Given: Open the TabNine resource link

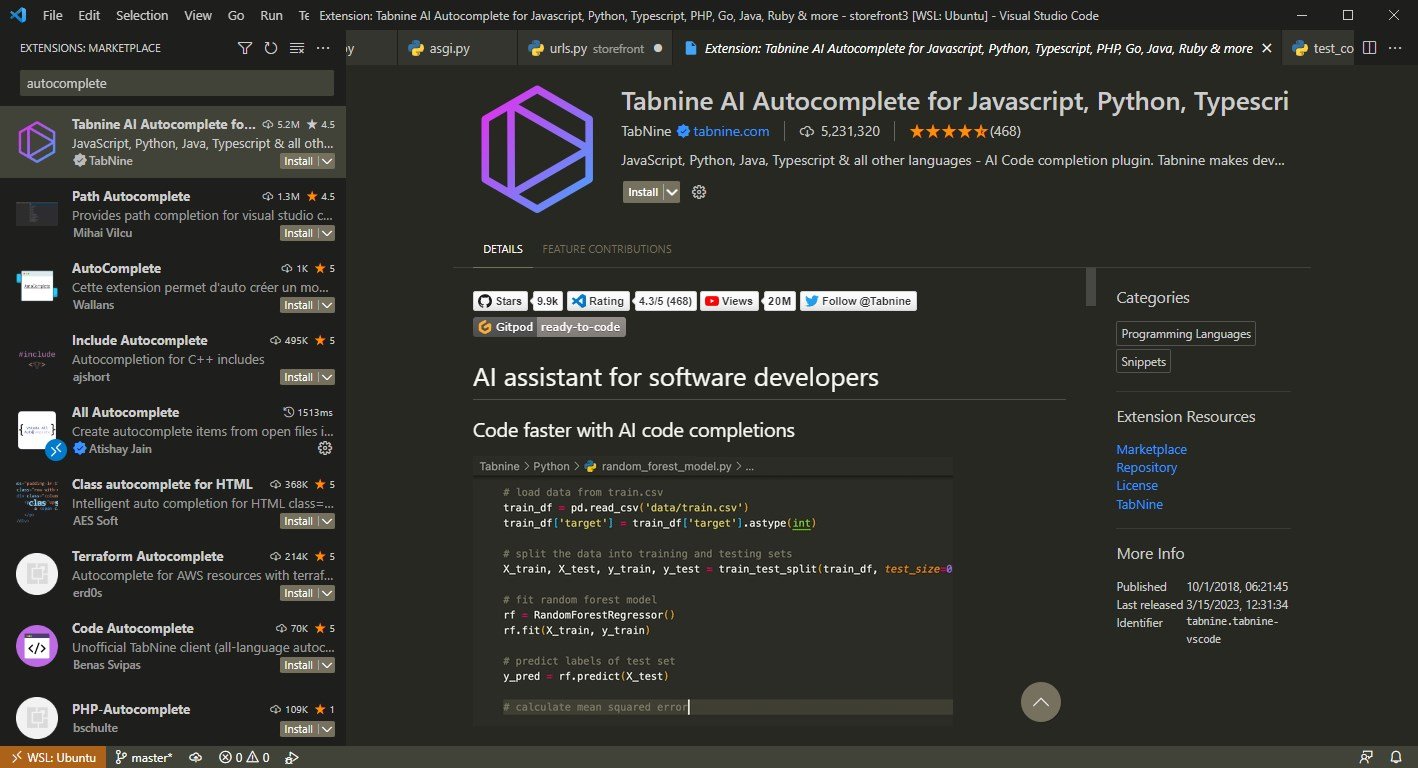Looking at the screenshot, I should [1139, 505].
